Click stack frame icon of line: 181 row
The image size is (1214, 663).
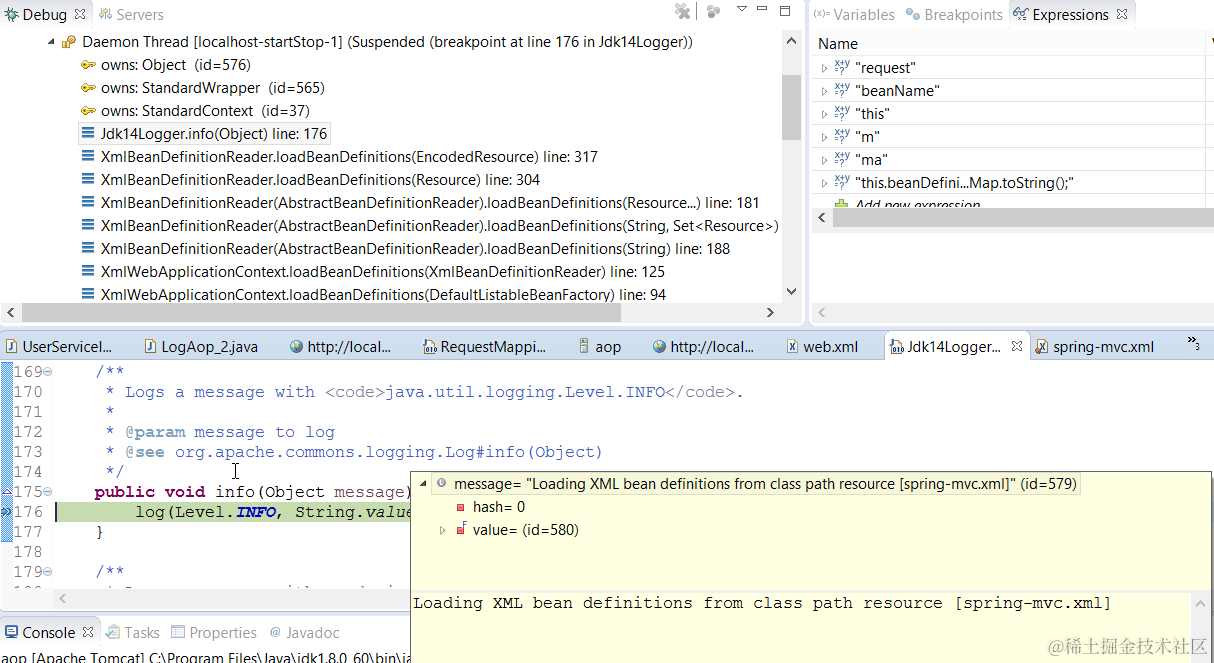(88, 203)
